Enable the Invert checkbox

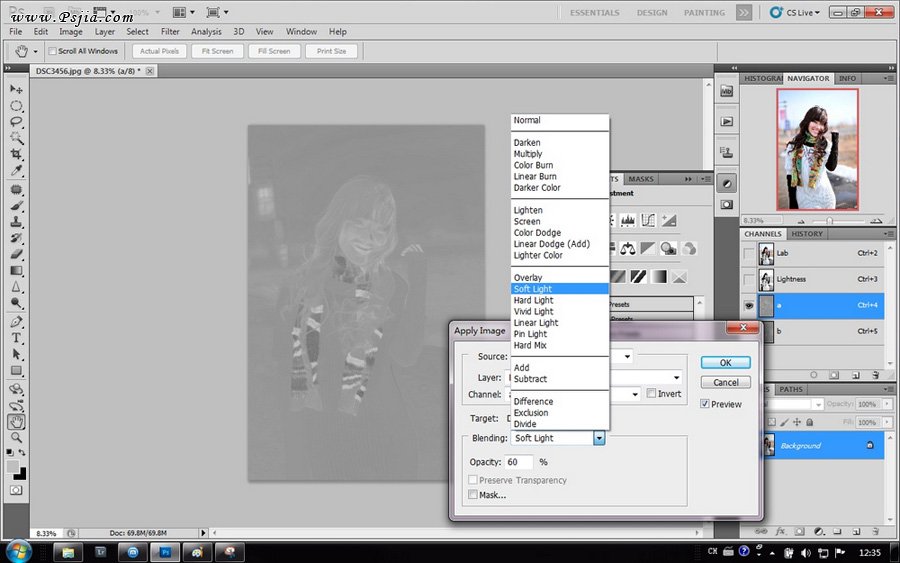651,394
